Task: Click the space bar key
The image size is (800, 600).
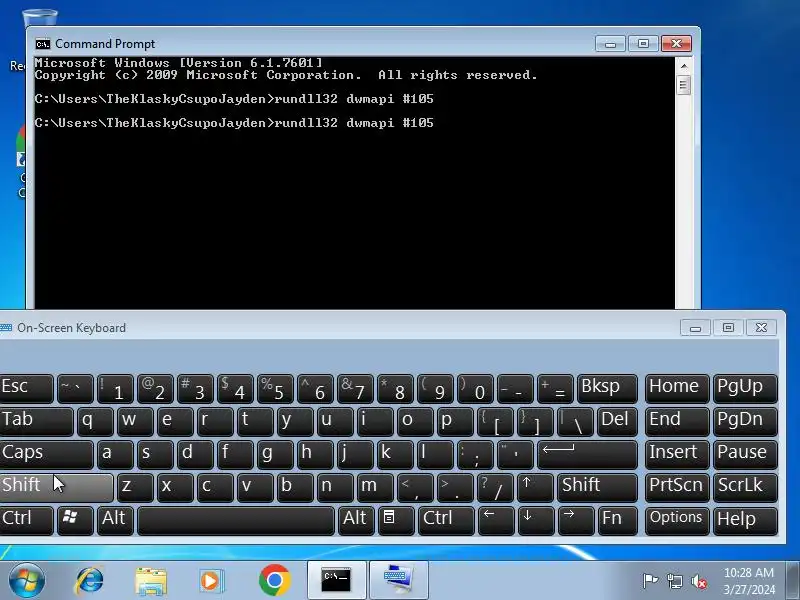Action: [x=236, y=519]
